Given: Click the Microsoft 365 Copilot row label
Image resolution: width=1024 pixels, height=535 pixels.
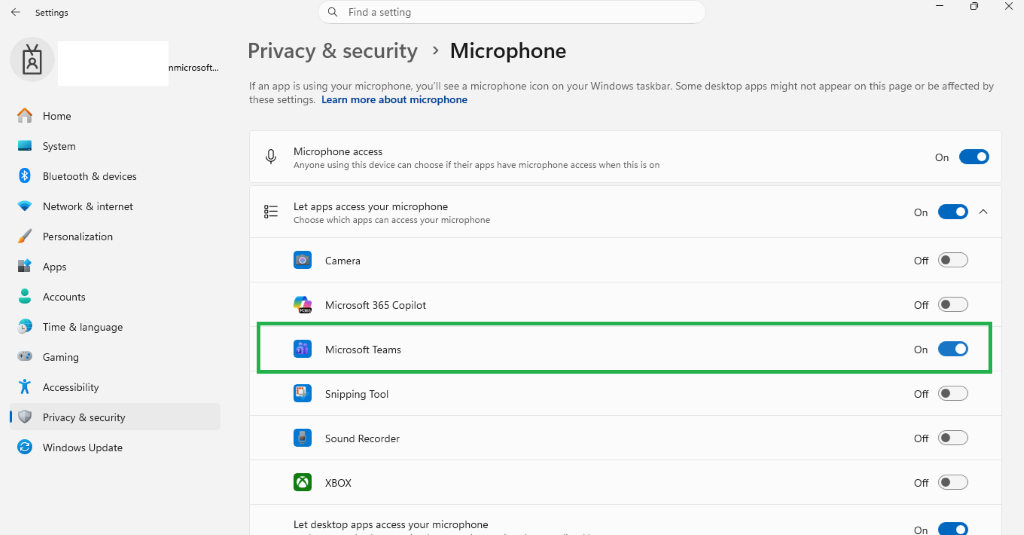Looking at the screenshot, I should 376,305.
